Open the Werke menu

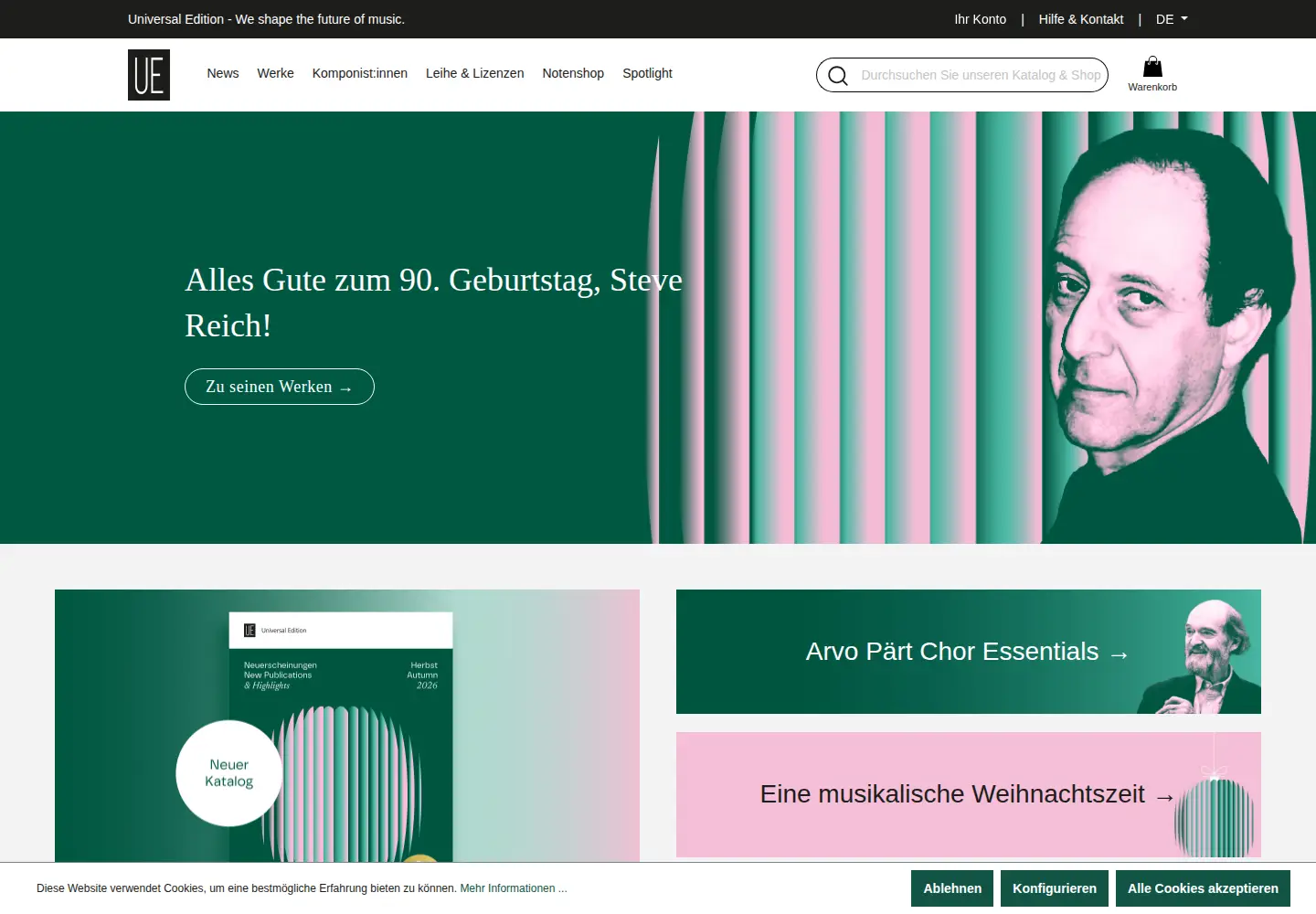(x=275, y=73)
